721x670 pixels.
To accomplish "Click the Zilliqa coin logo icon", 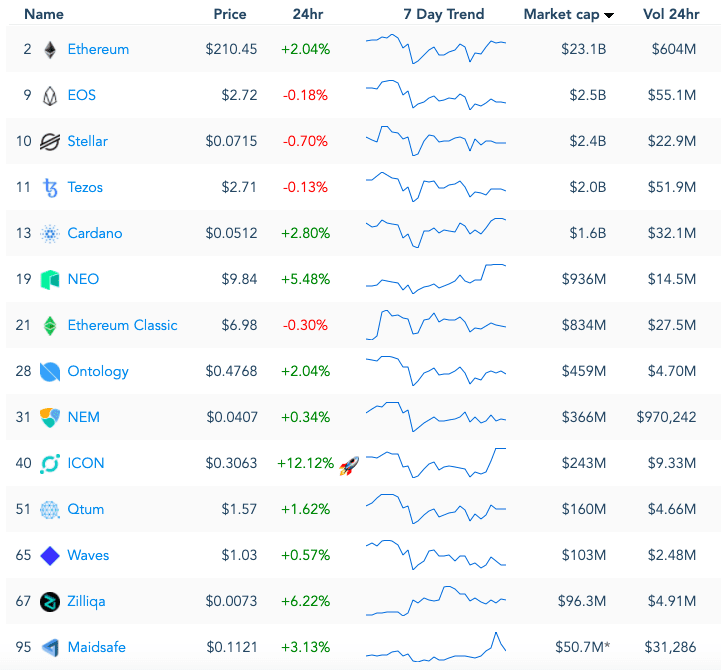I will point(50,601).
